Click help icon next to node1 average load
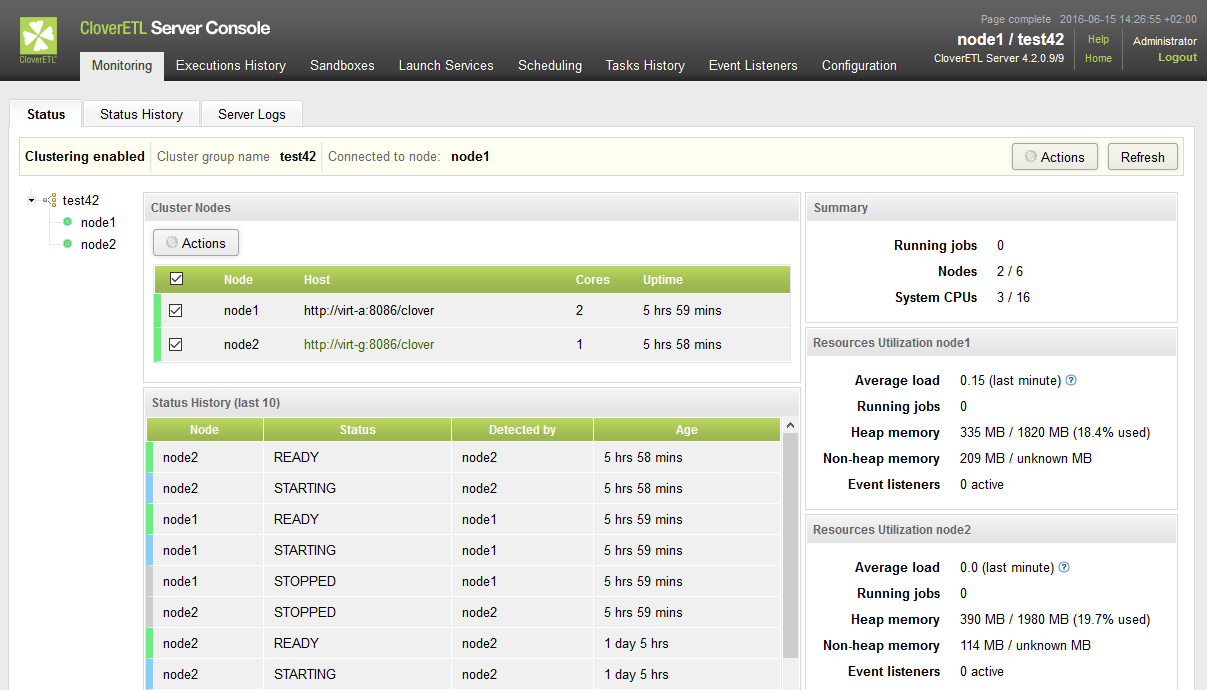The width and height of the screenshot is (1207, 690). [x=1071, y=380]
